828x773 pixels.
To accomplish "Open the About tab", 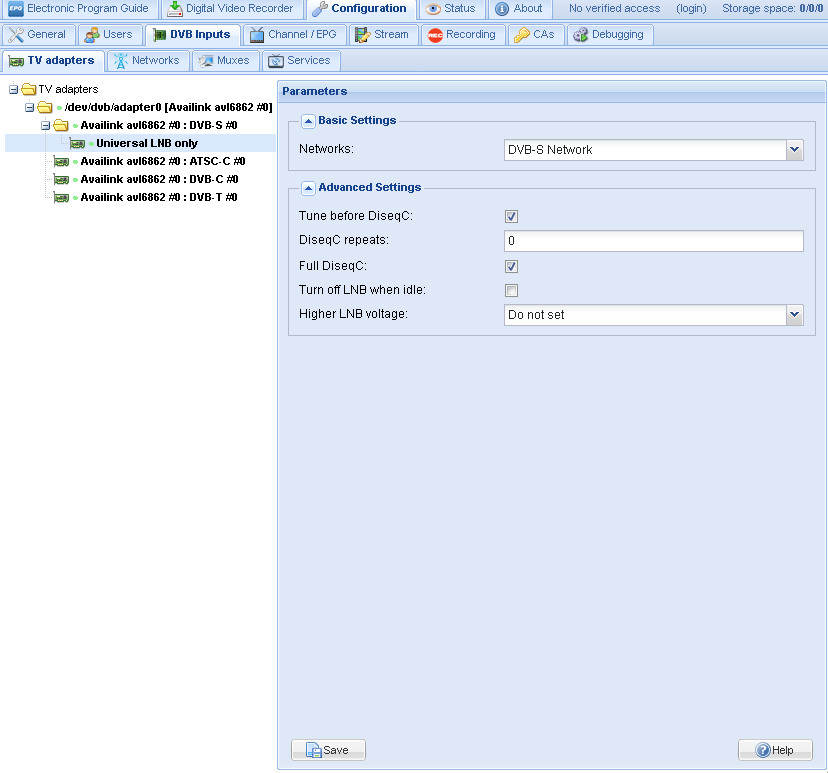I will pos(520,9).
